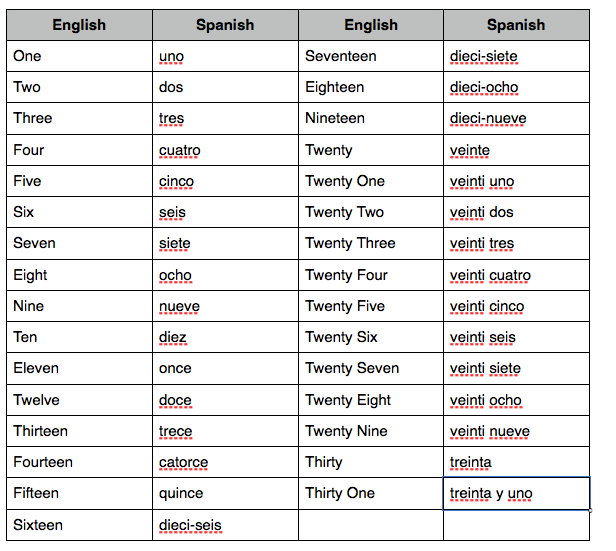Click the "Nineteen" cell

(x=335, y=118)
